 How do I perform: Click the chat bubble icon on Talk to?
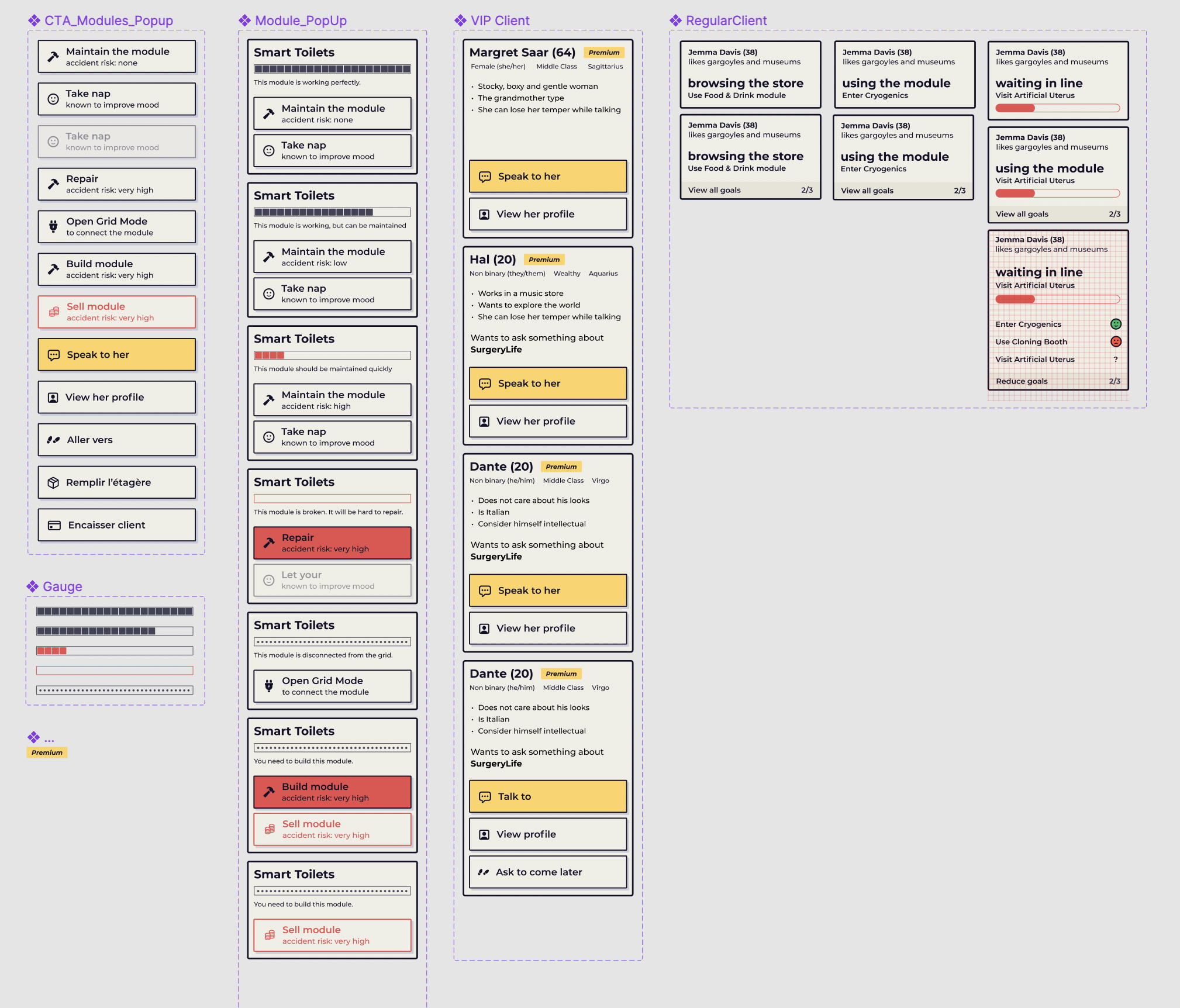coord(485,796)
